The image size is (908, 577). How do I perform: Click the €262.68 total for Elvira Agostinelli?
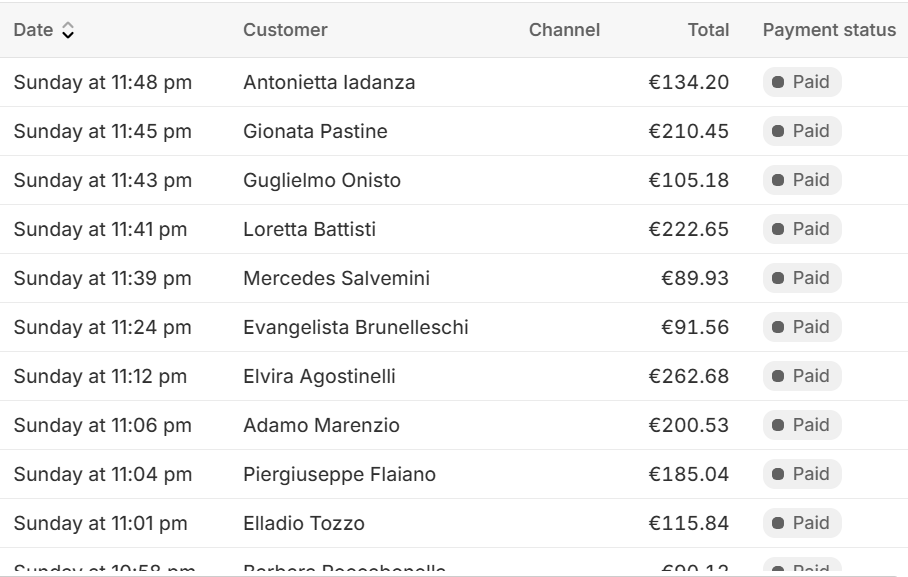(x=689, y=377)
